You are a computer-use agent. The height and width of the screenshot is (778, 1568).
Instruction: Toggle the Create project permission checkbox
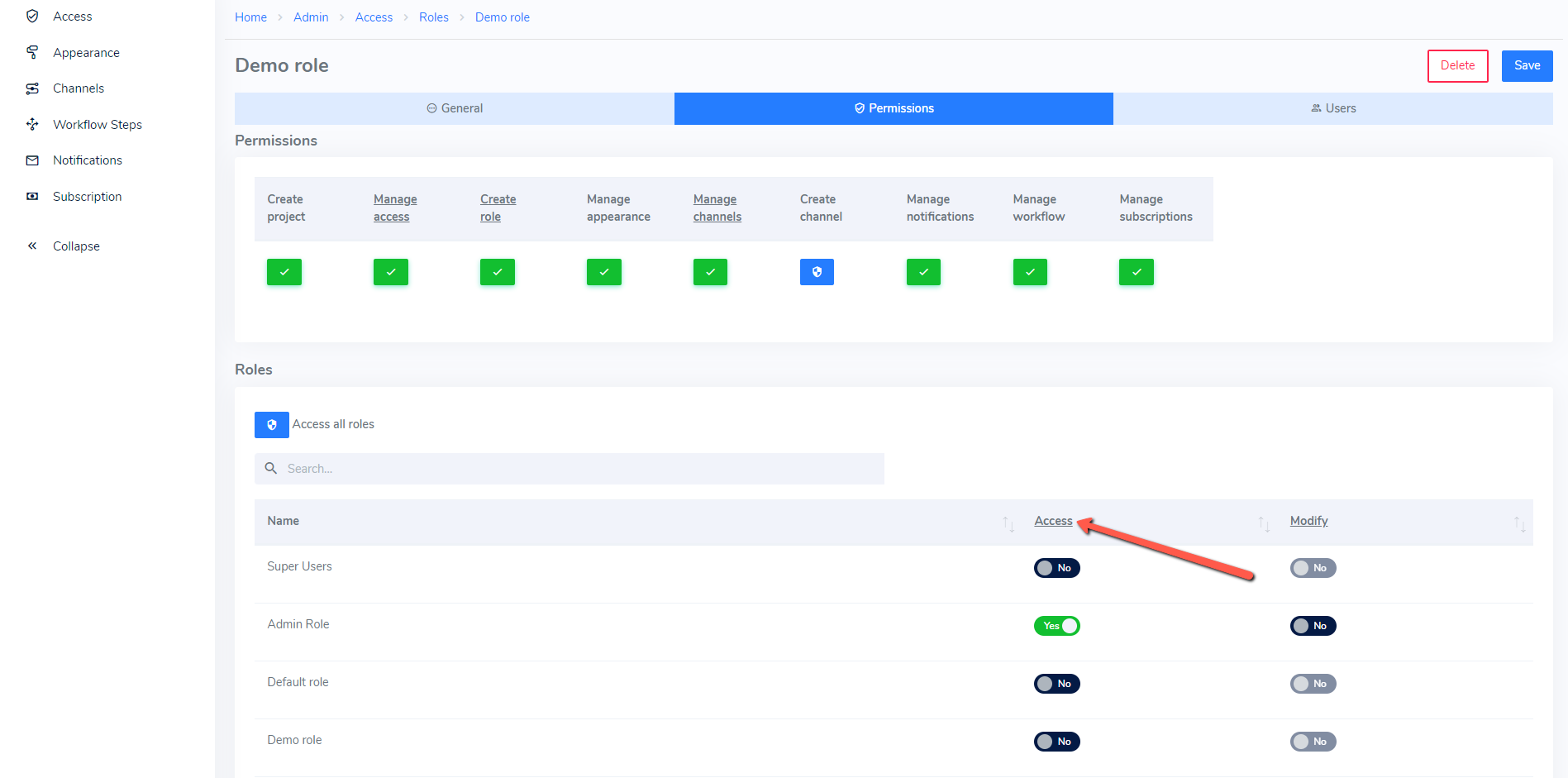click(284, 272)
